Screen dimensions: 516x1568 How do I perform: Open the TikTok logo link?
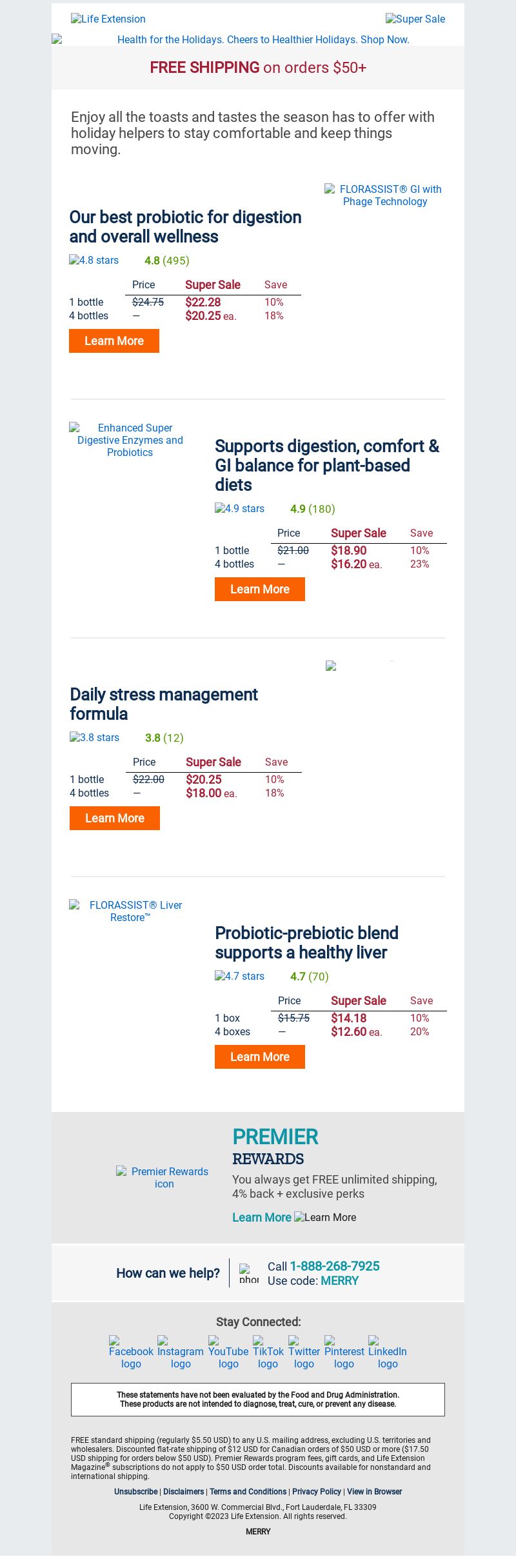(x=268, y=1353)
